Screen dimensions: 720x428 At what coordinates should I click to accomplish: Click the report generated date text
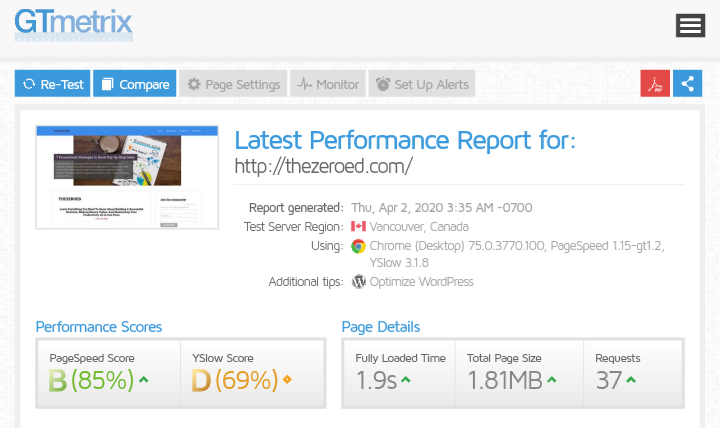[x=442, y=208]
